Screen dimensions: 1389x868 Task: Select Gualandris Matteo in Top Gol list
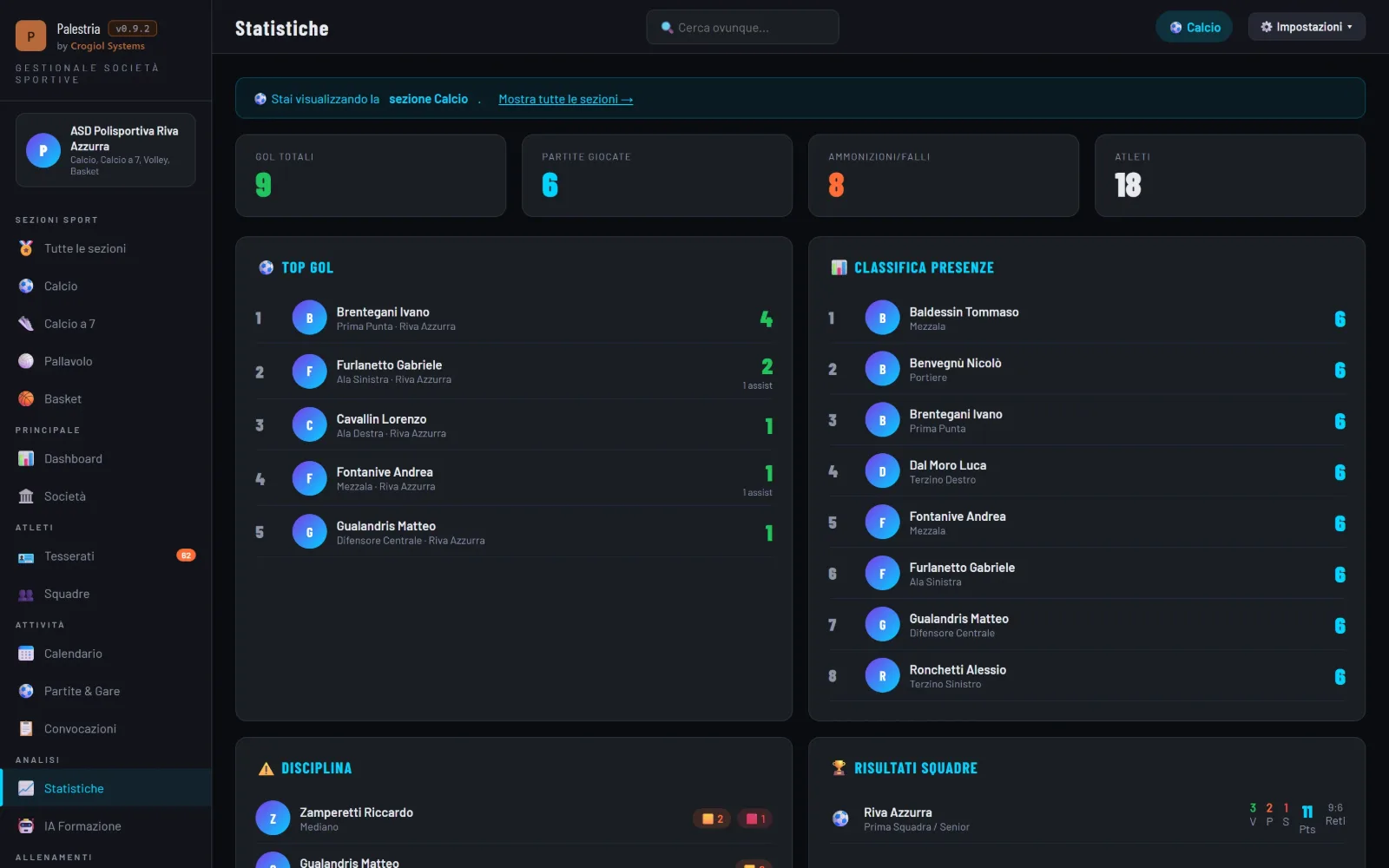514,532
